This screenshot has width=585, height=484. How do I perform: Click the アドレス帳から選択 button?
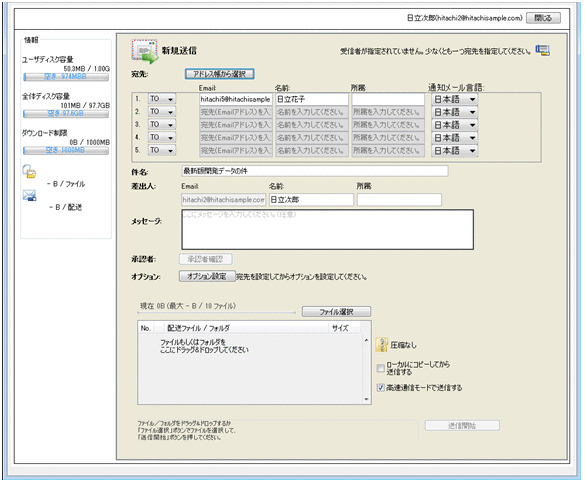coord(219,74)
